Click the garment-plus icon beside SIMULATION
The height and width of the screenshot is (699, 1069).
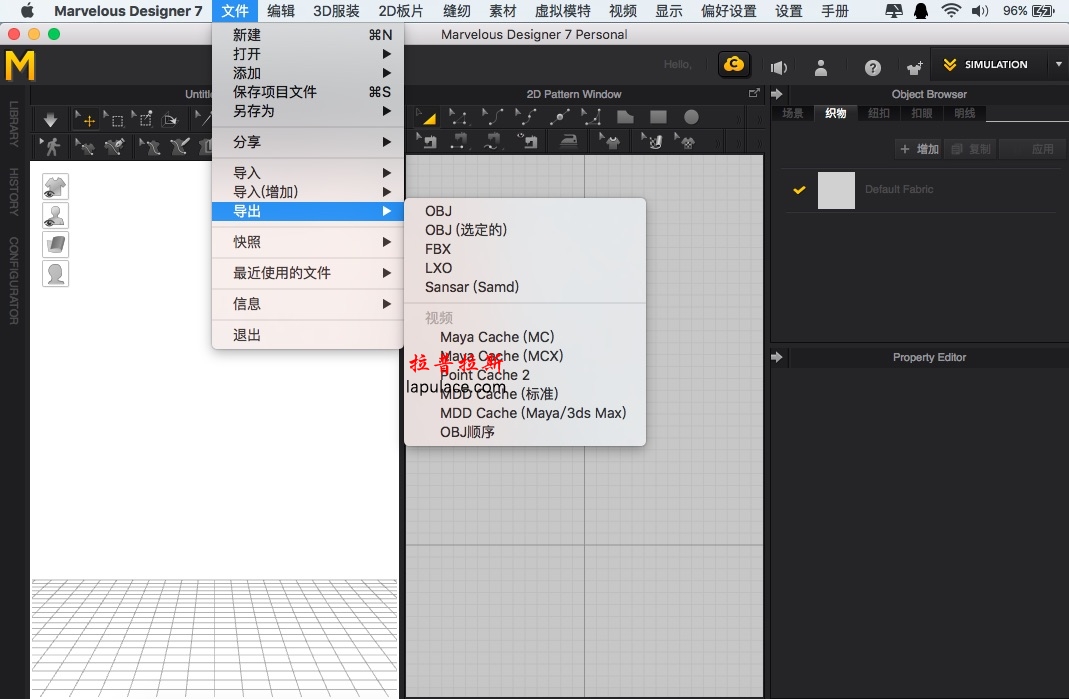(914, 67)
